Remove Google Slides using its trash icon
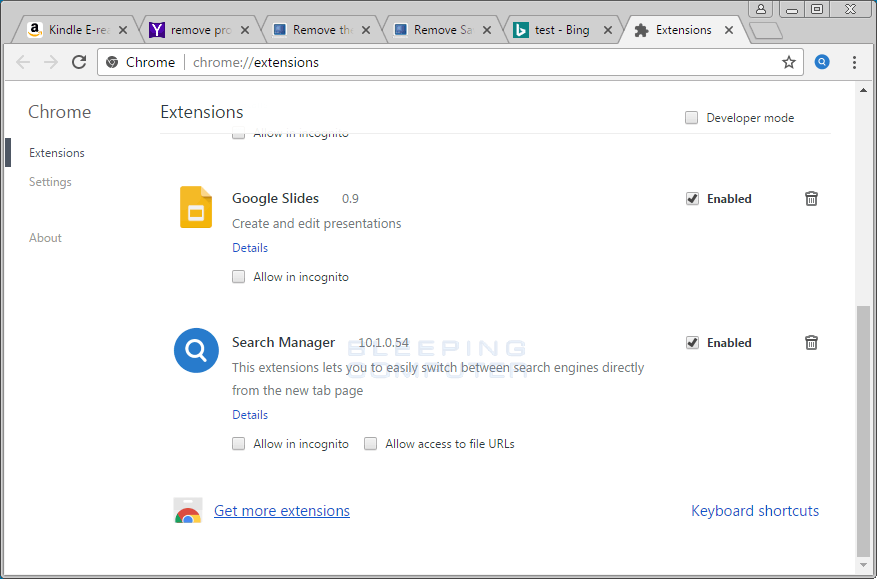877x579 pixels. 811,199
